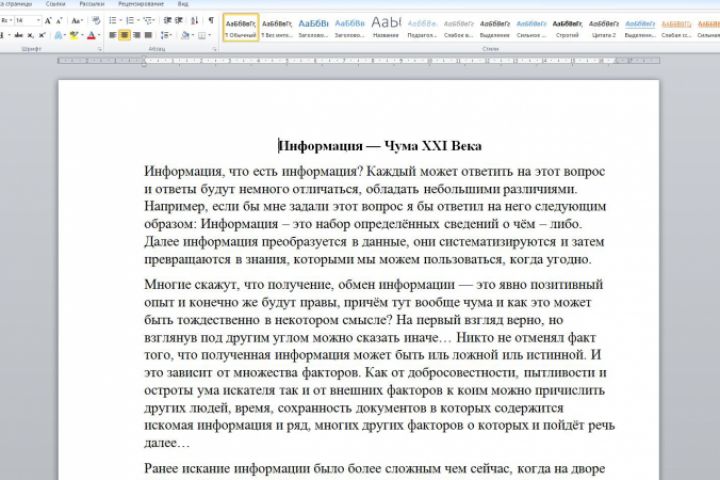This screenshot has width=720, height=480.
Task: Select the Обычный style
Action: [x=241, y=28]
